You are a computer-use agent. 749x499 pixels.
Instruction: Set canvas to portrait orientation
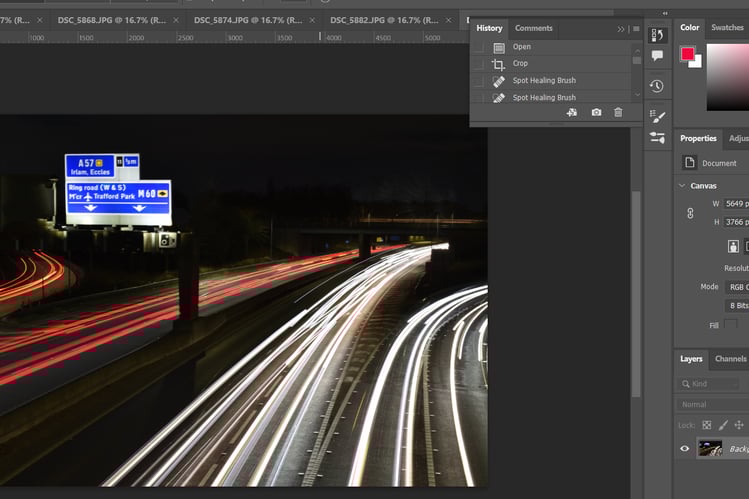[733, 246]
